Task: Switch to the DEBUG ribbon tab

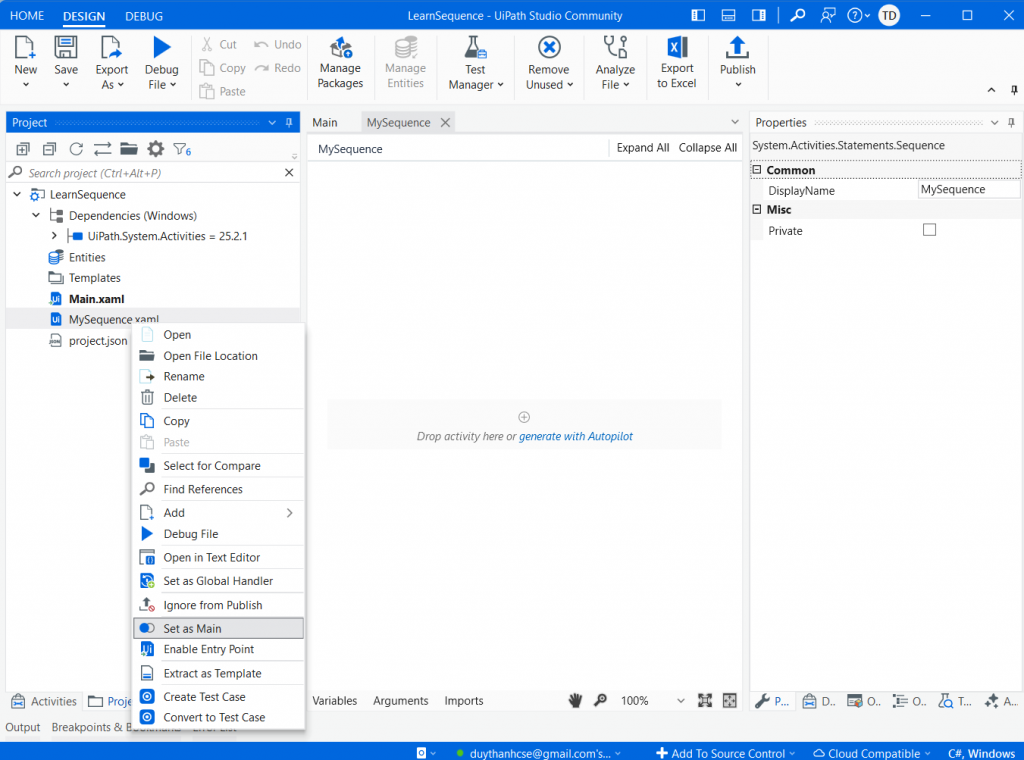Action: tap(144, 16)
